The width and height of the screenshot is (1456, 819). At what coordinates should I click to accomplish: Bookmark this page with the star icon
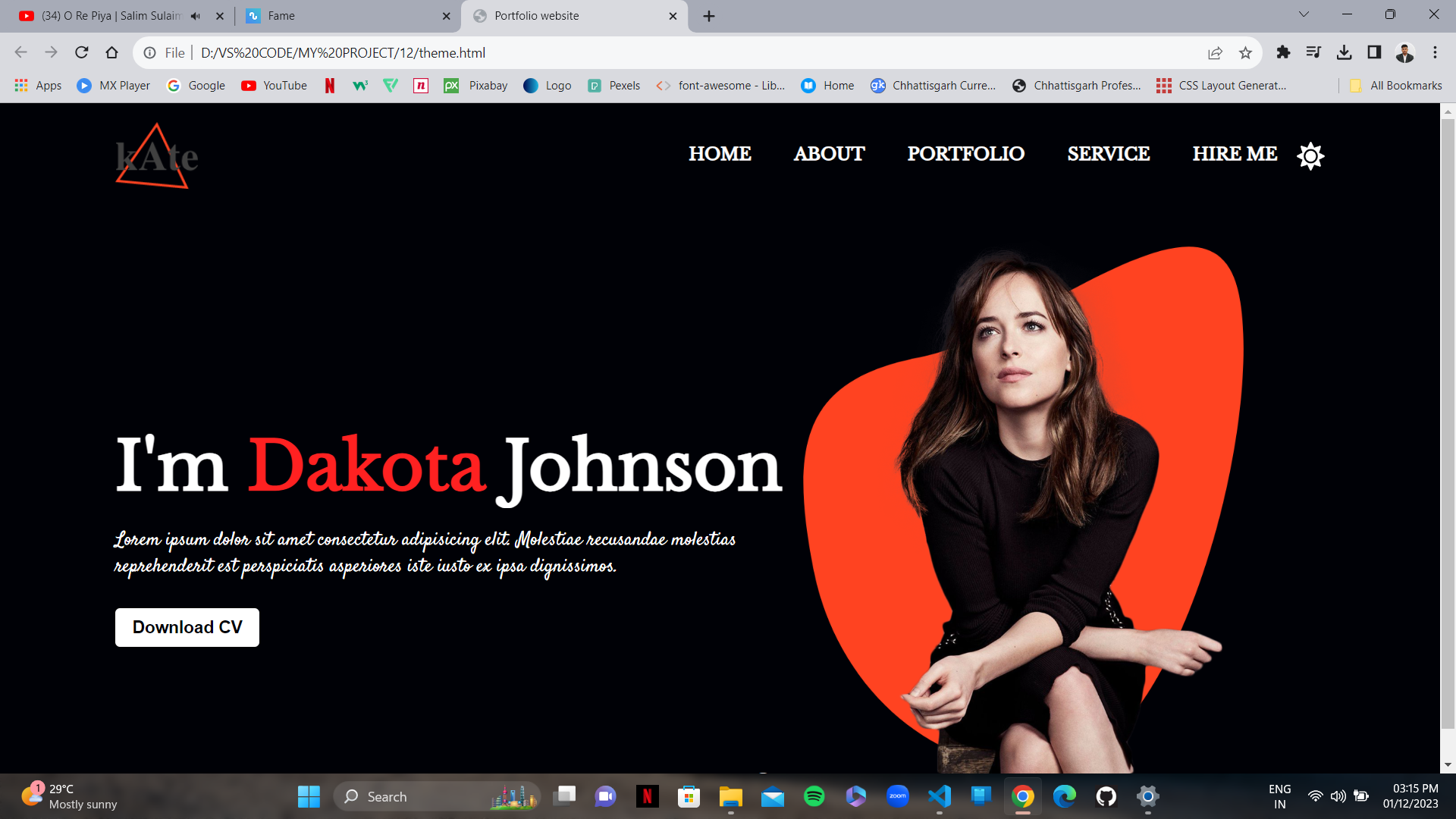1245,52
